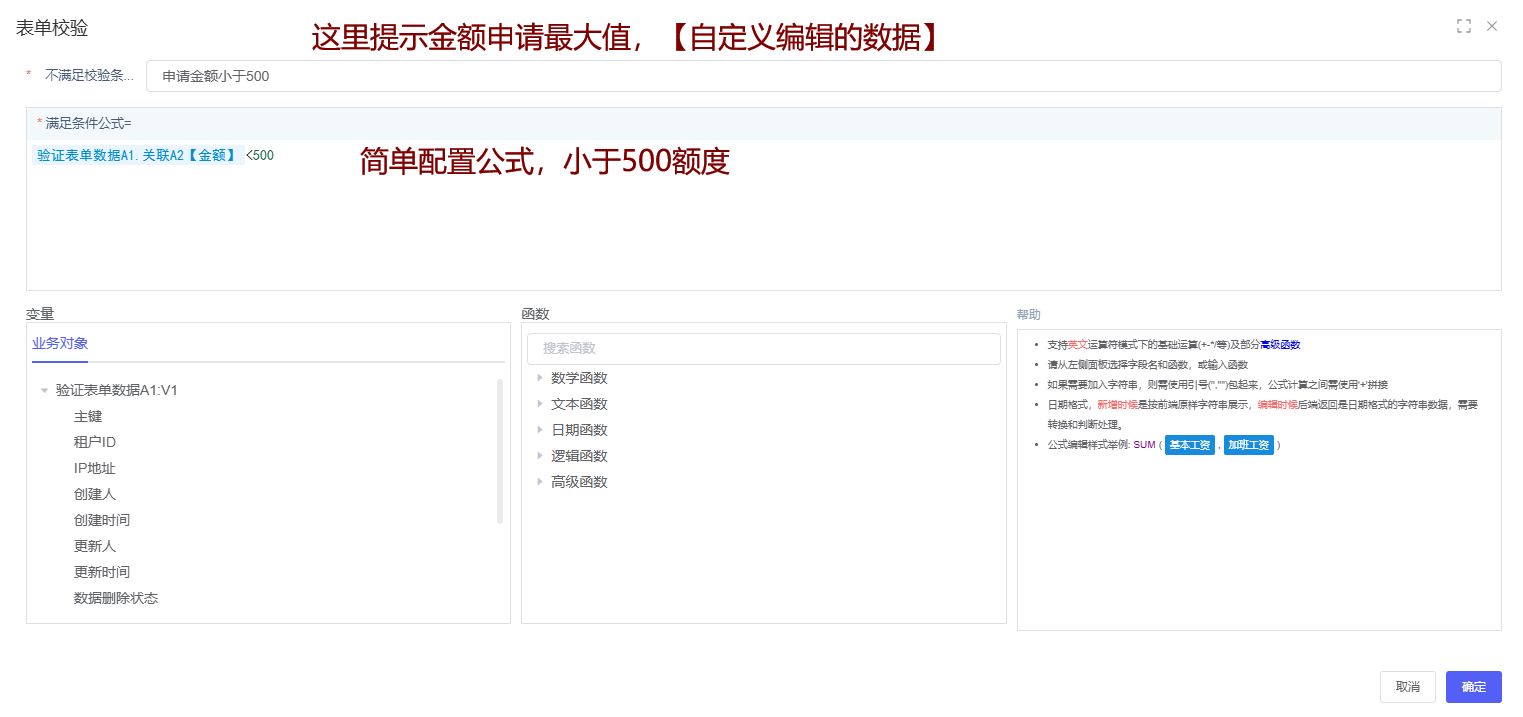This screenshot has height=717, width=1523.
Task: Click the 取消 button
Action: (1407, 687)
